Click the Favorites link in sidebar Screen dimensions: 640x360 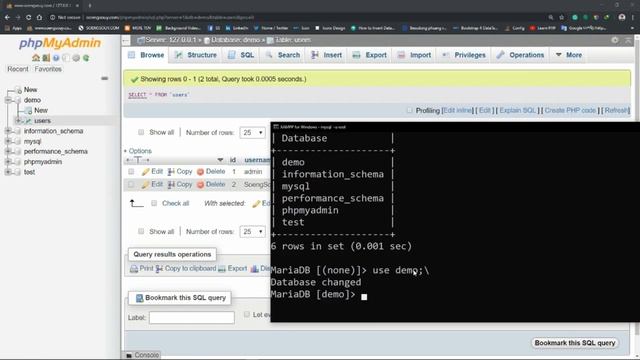tap(48, 69)
